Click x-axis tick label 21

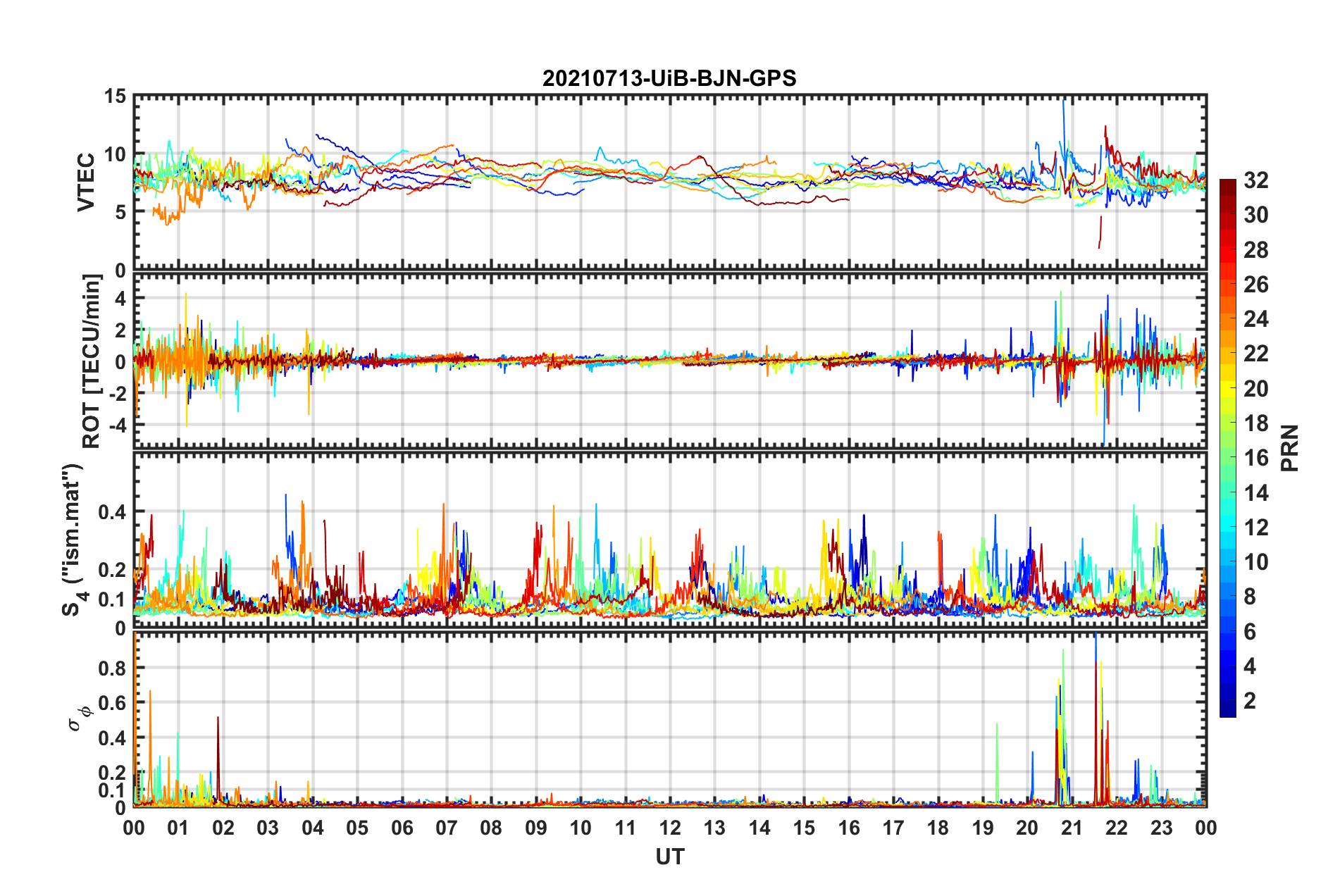pyautogui.click(x=1072, y=828)
